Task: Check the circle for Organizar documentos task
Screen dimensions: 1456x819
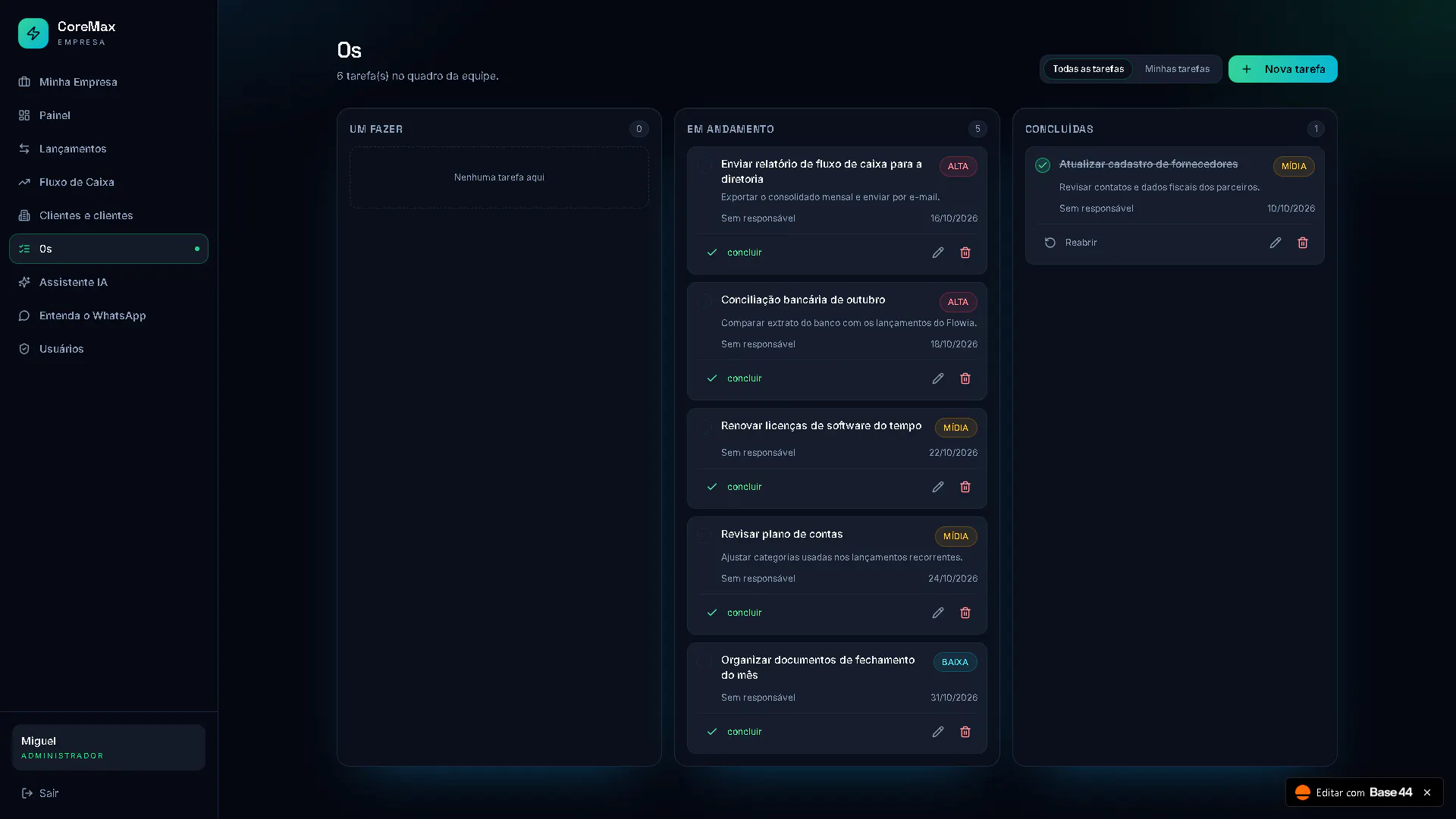Action: (704, 661)
